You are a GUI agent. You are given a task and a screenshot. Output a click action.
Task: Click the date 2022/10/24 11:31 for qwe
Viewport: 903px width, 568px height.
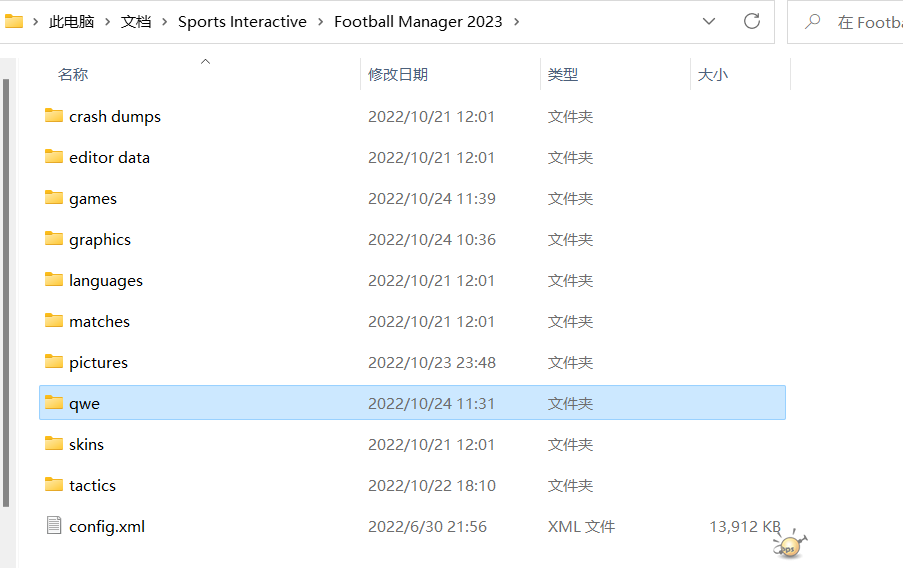point(431,404)
